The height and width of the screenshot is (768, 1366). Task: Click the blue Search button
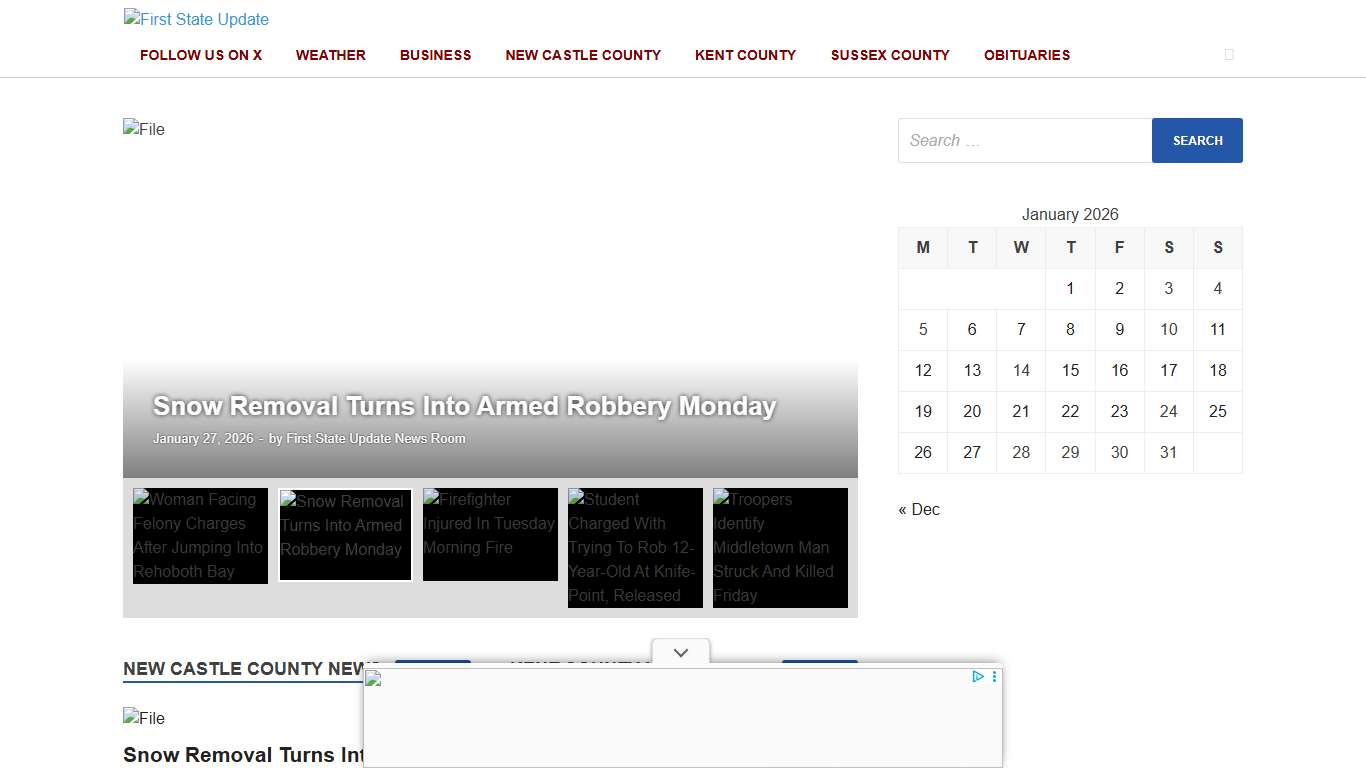coord(1197,141)
